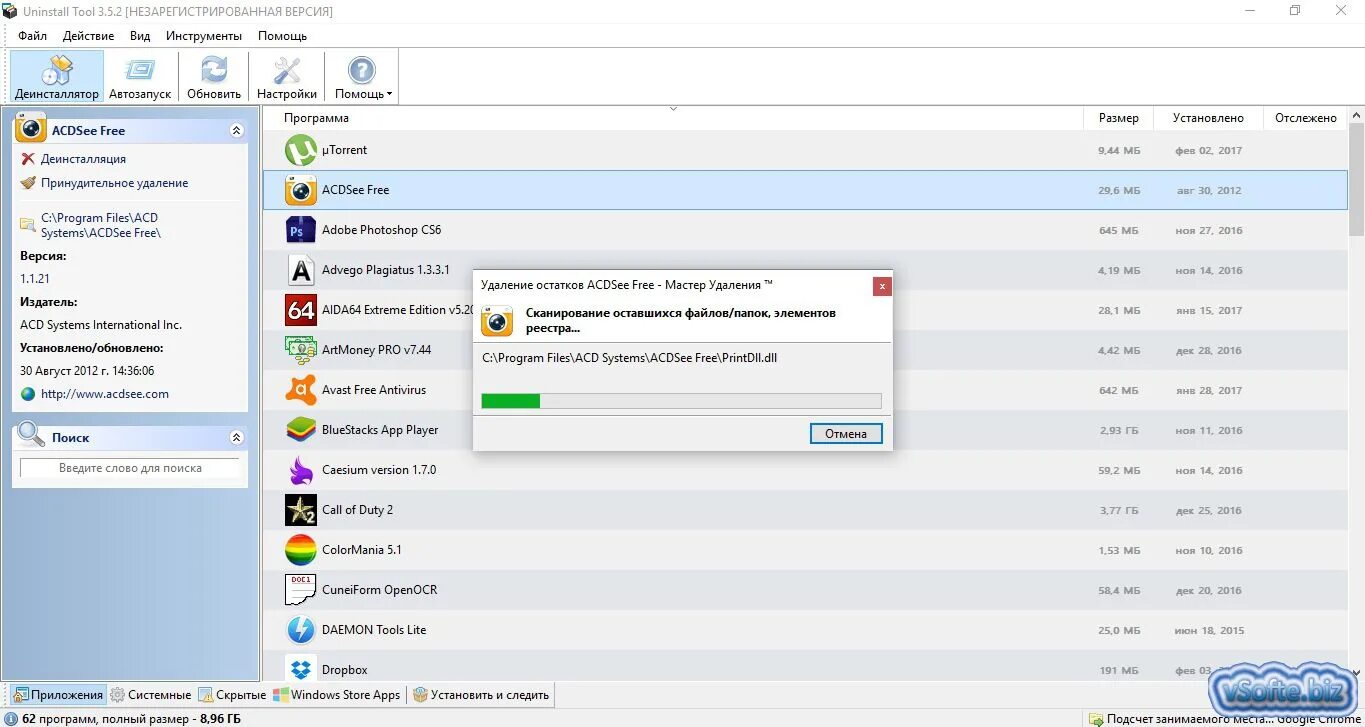The image size is (1365, 727).
Task: Click the magnifier icon in Поиск panel
Action: [32, 435]
